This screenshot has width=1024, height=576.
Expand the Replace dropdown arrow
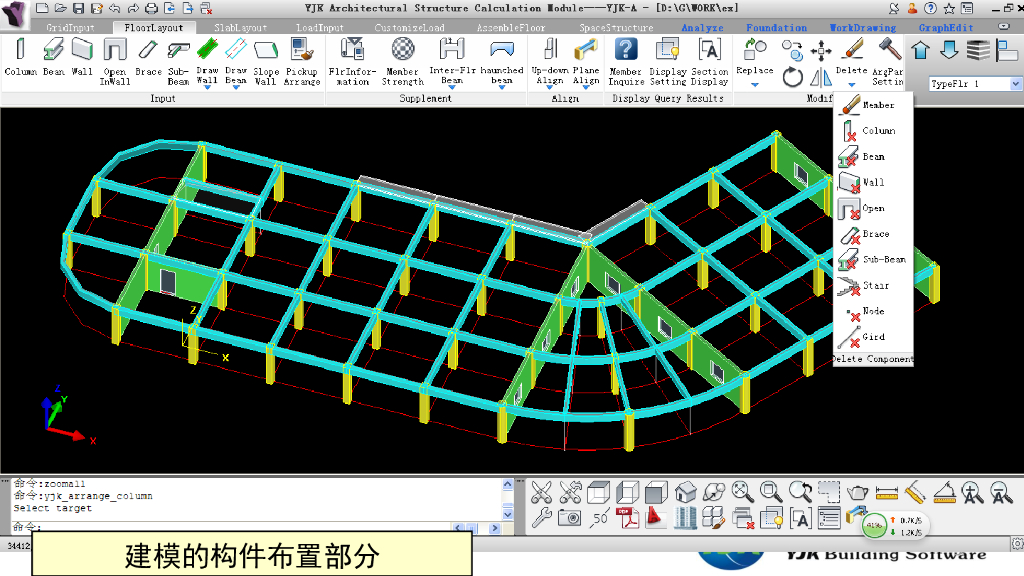[755, 85]
